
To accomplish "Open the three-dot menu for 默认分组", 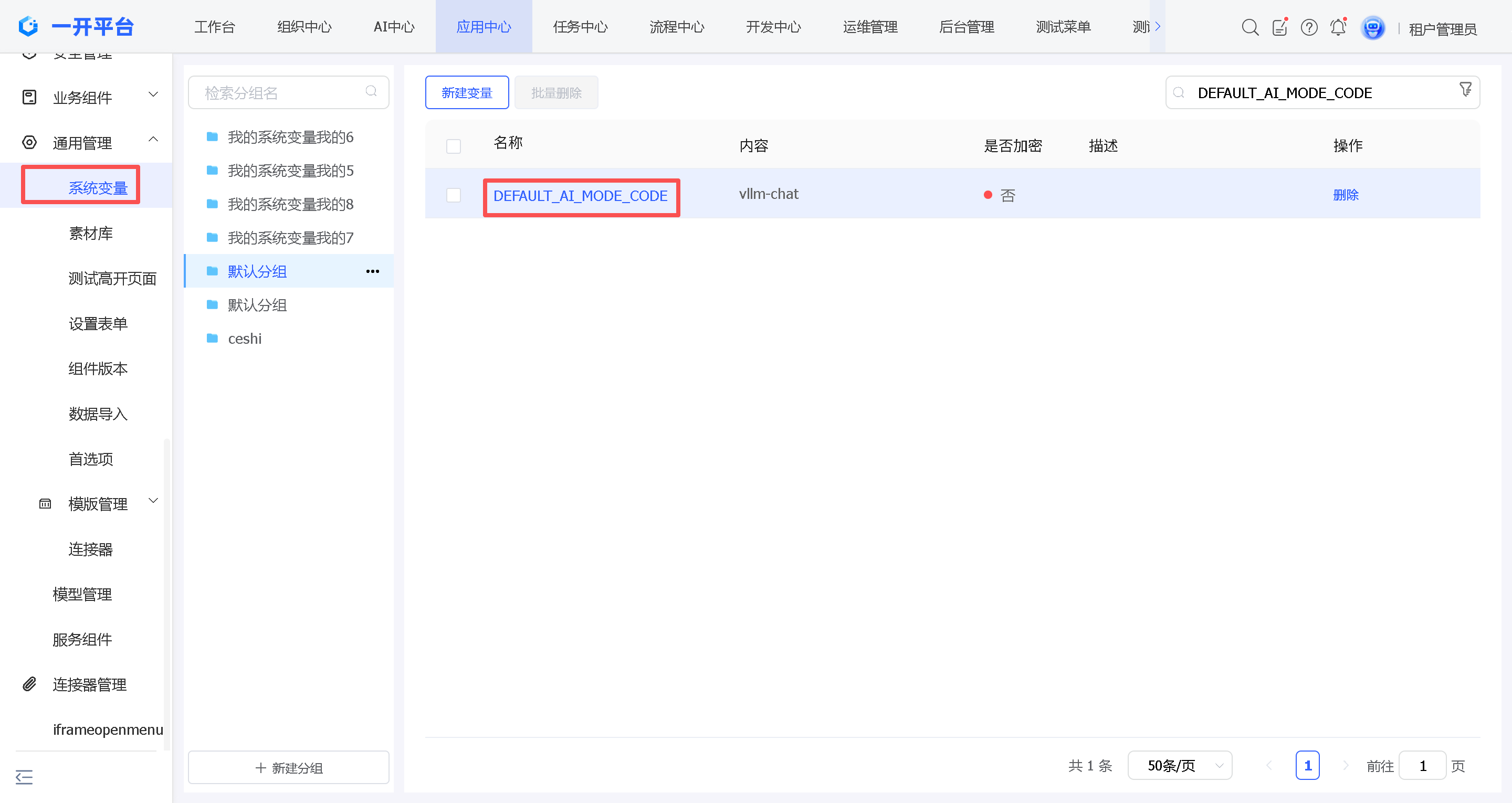I will (373, 271).
